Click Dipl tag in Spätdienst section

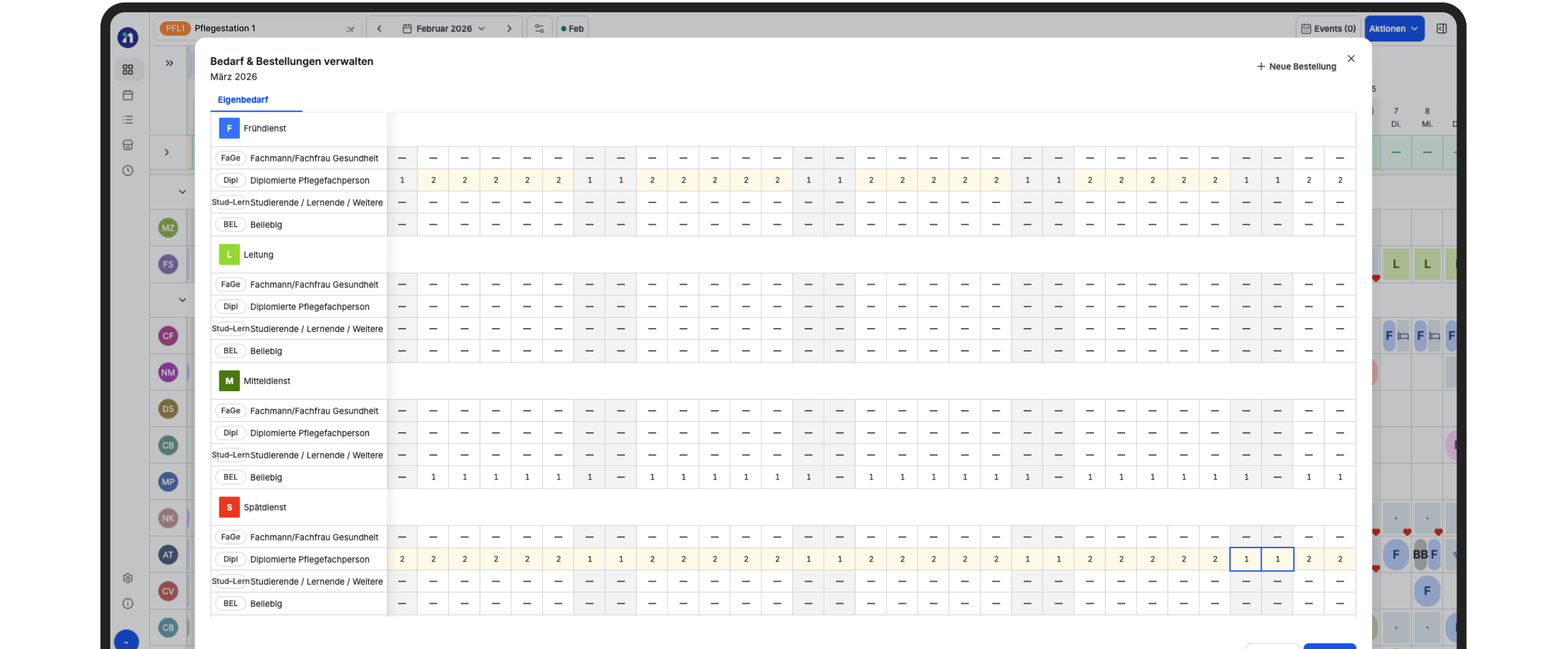[x=230, y=559]
